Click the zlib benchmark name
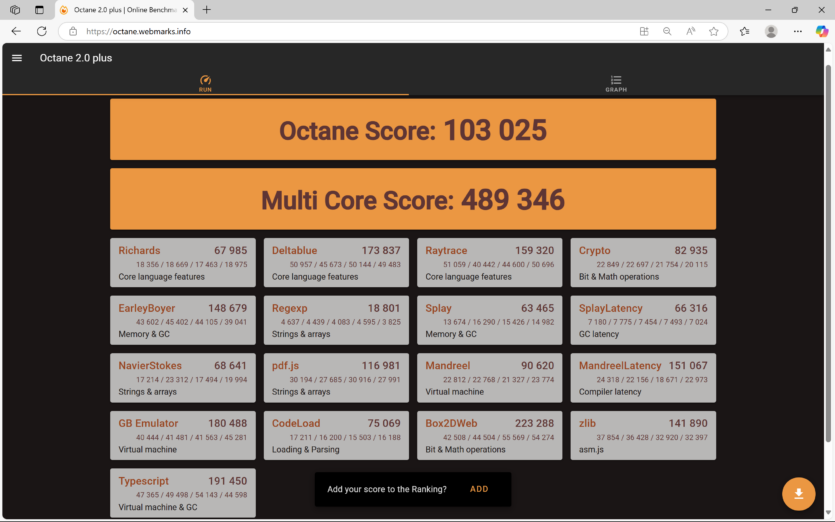Image resolution: width=835 pixels, height=522 pixels. coord(587,423)
